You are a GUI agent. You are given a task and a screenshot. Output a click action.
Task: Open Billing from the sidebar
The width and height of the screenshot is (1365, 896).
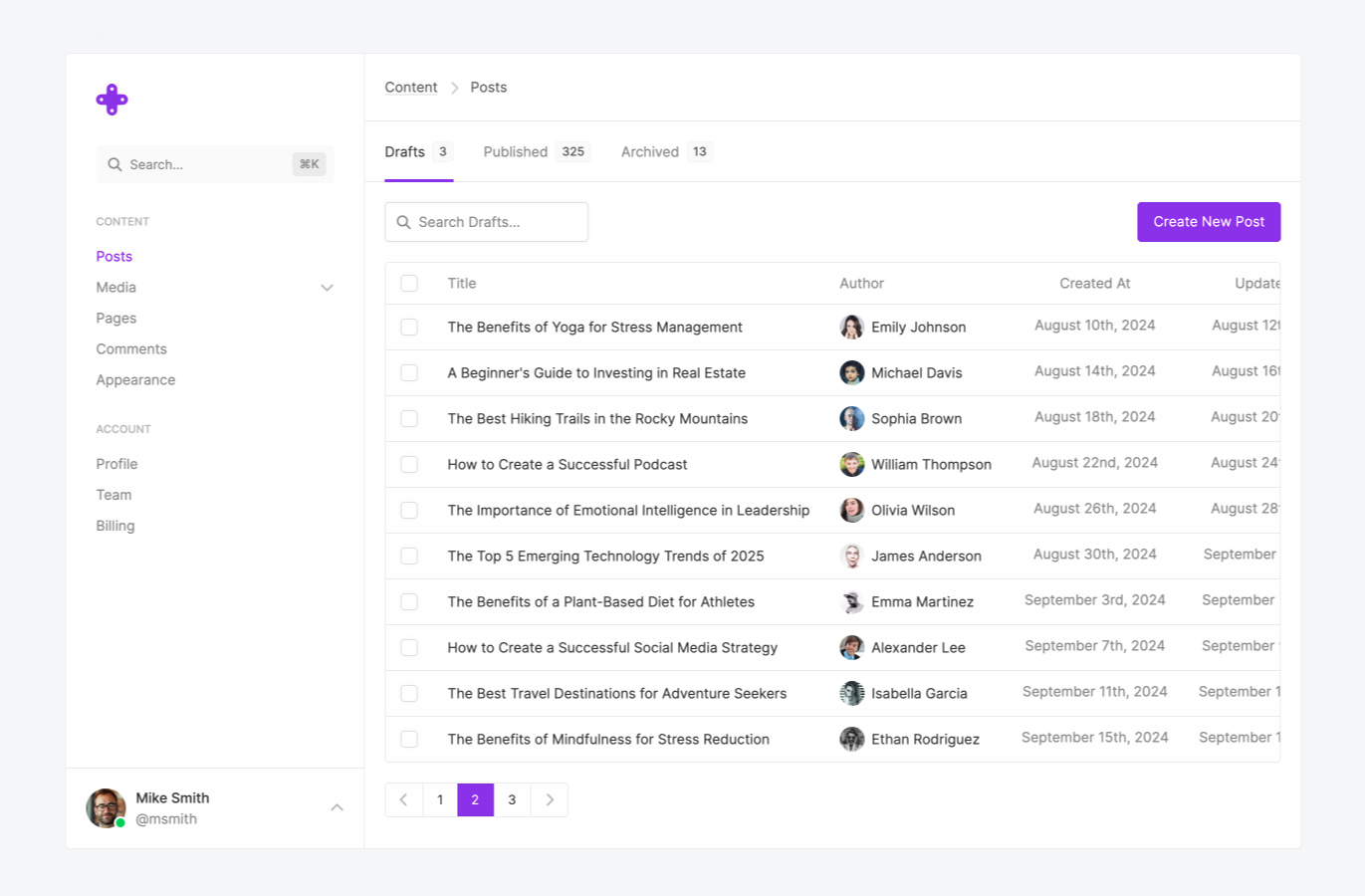click(114, 526)
